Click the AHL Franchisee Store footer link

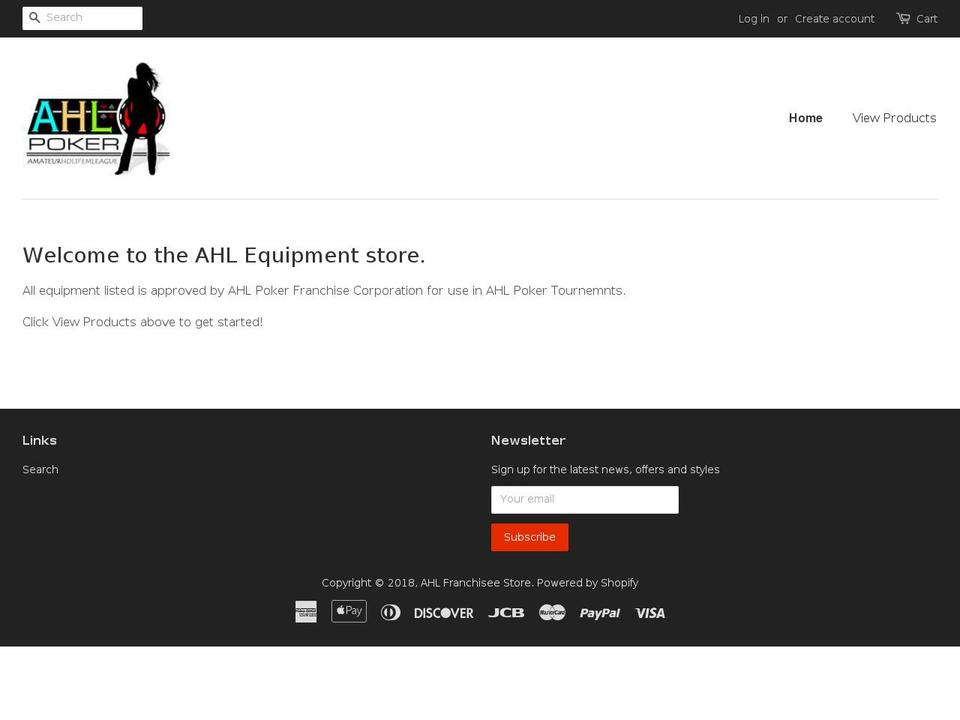[476, 583]
